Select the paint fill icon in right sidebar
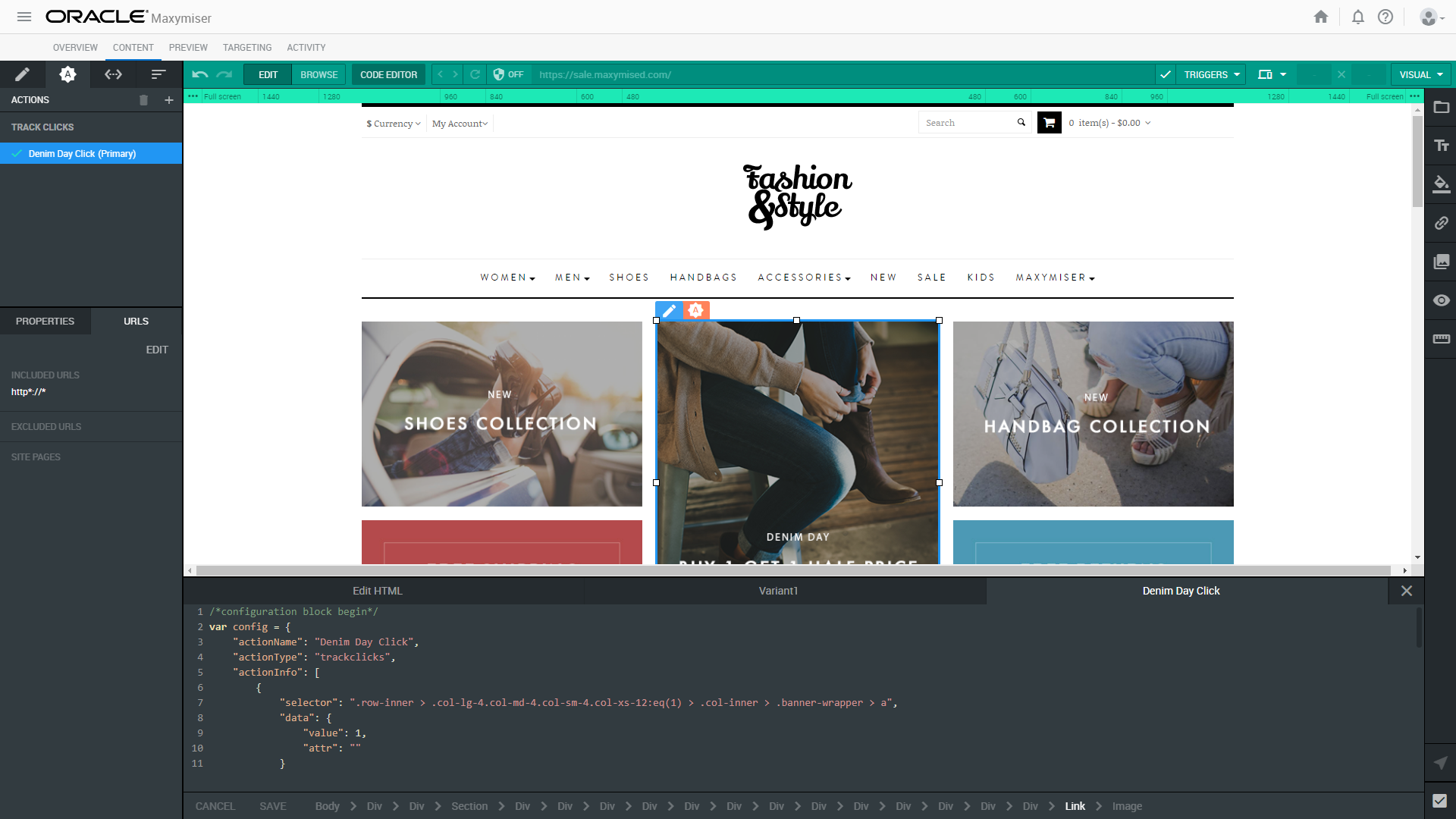 [x=1441, y=184]
